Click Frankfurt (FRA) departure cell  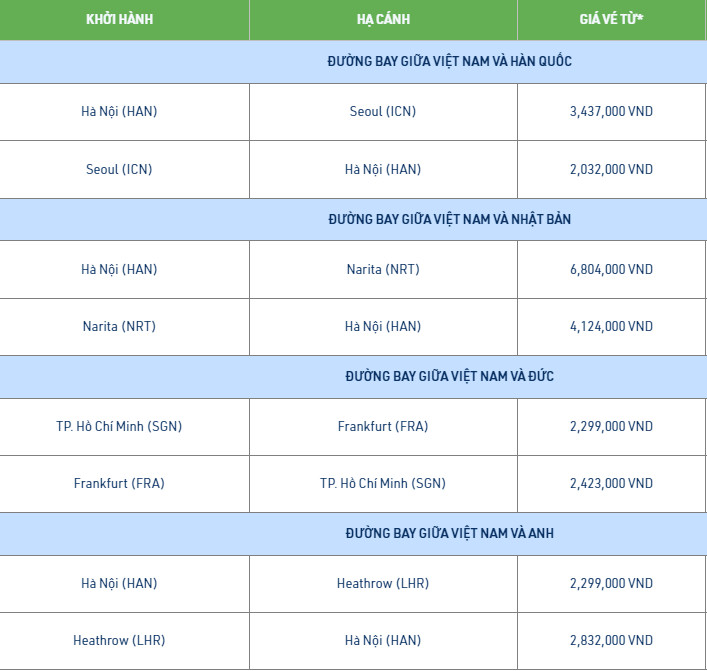tap(119, 483)
